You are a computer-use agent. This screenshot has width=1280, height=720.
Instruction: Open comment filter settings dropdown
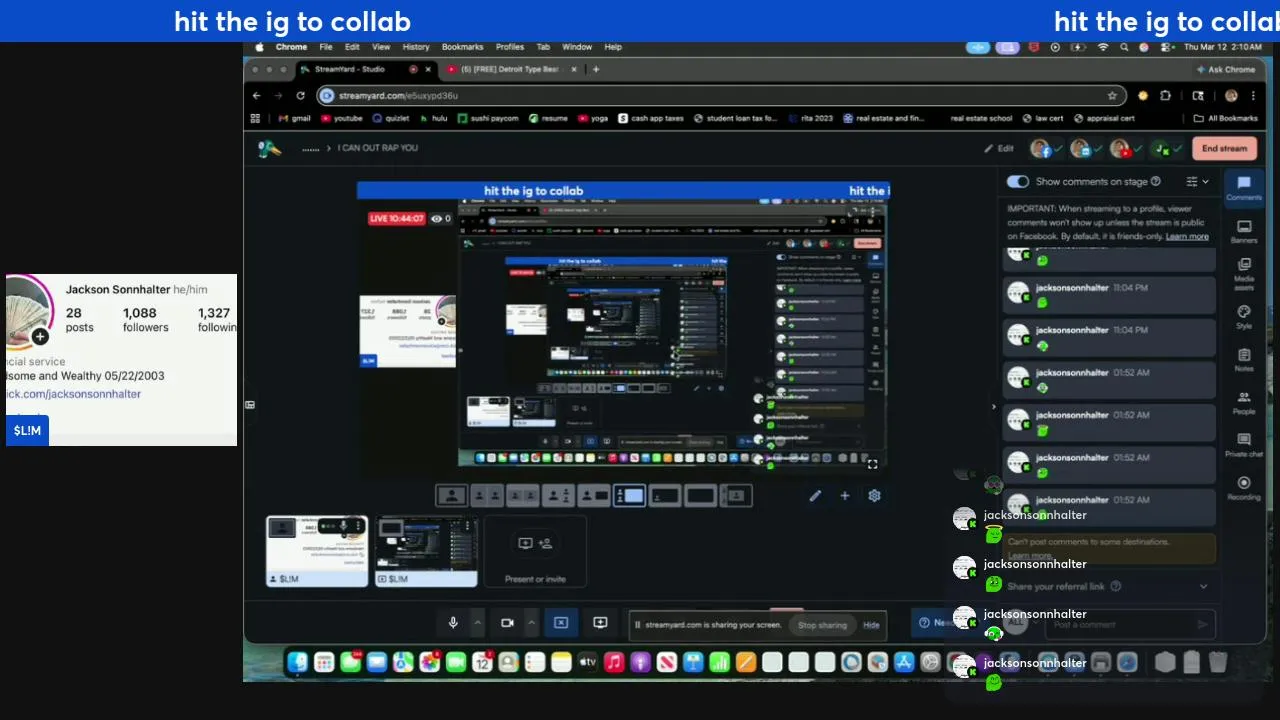[1197, 181]
